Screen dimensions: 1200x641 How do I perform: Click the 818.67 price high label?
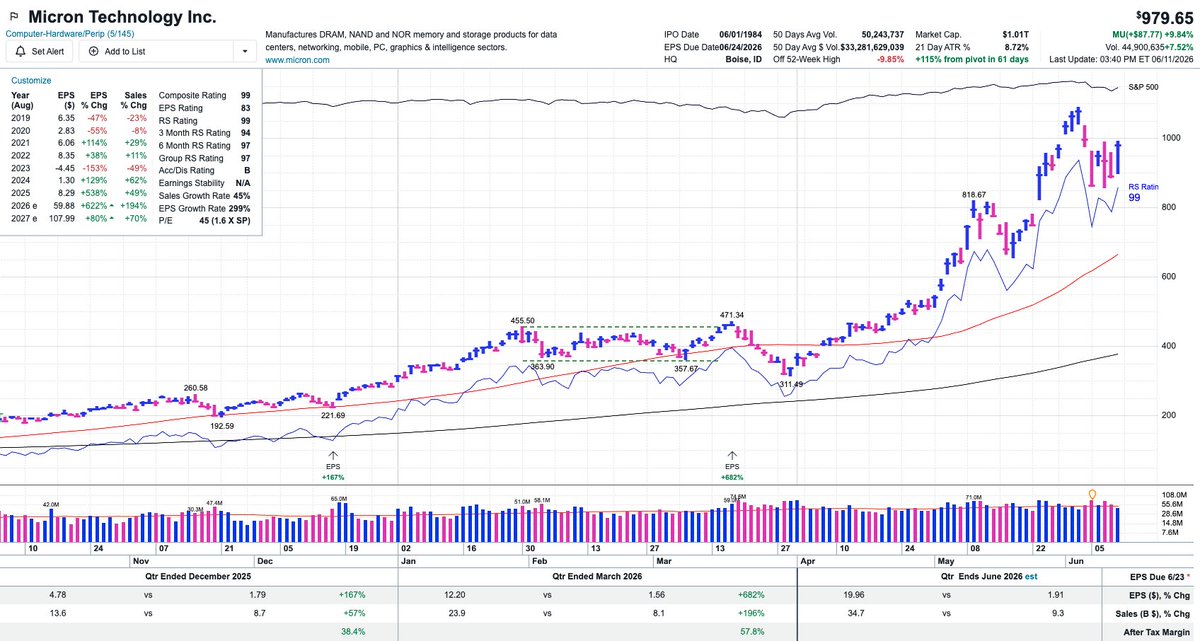(x=974, y=194)
